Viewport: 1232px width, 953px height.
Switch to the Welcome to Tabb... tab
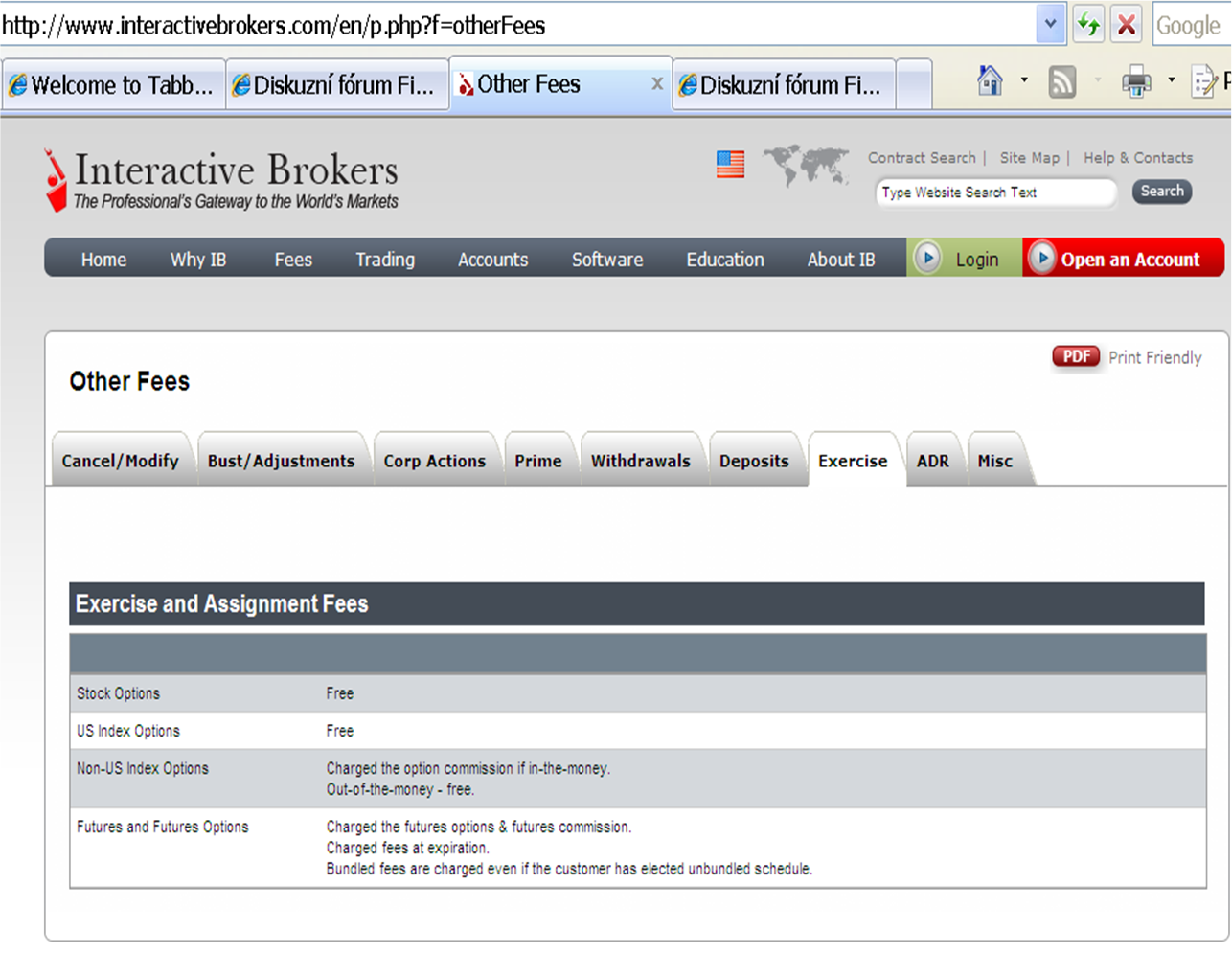point(112,85)
